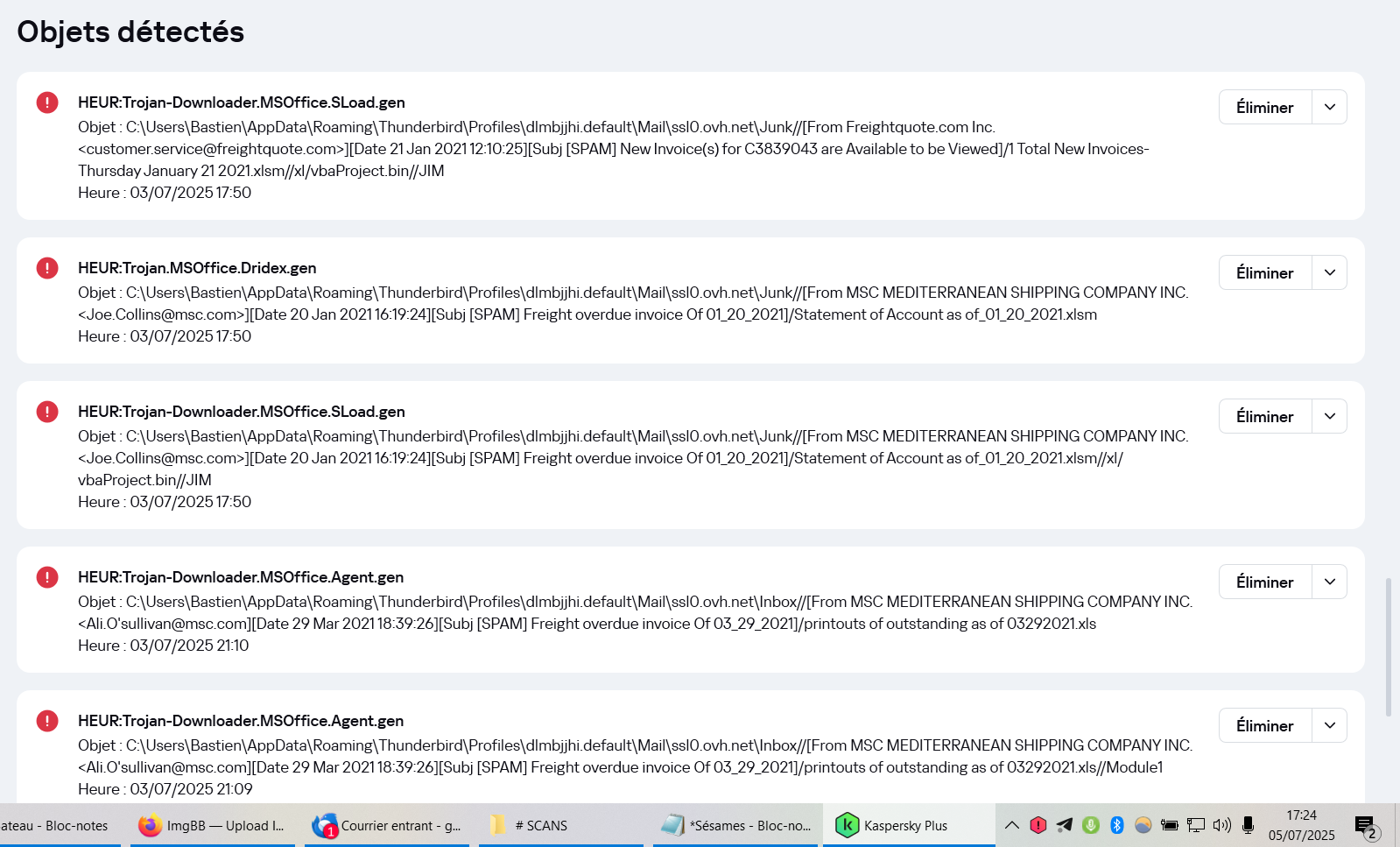Click the object path of the Dridex.gen detection

[634, 303]
